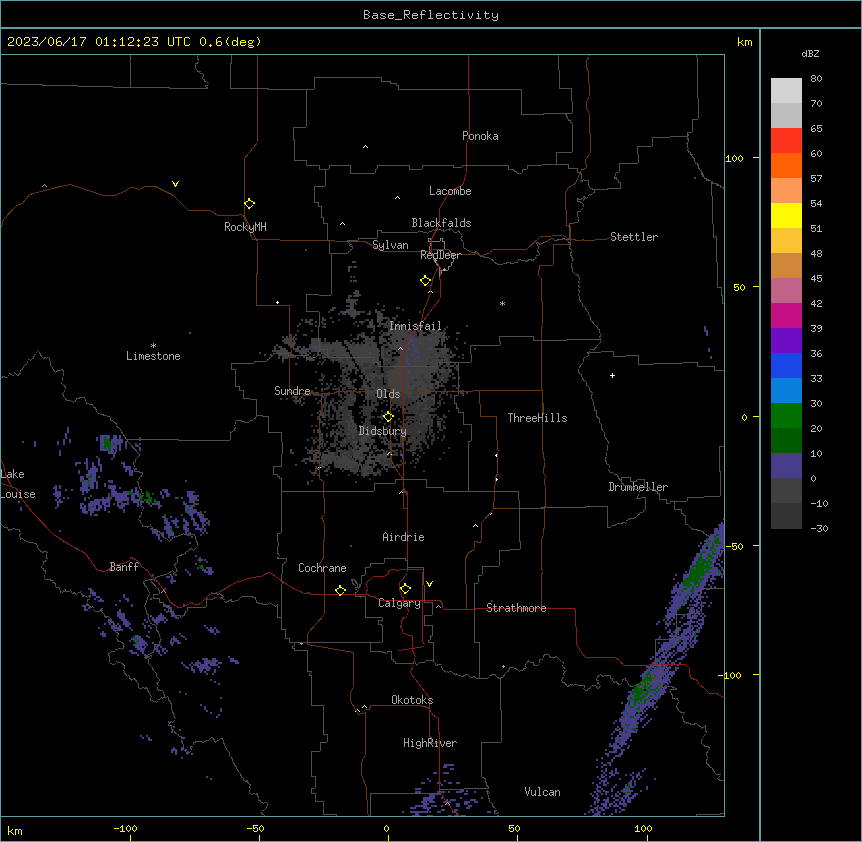Click the slate purple 0-10 dBZ swatch
The height and width of the screenshot is (842, 862).
click(786, 466)
